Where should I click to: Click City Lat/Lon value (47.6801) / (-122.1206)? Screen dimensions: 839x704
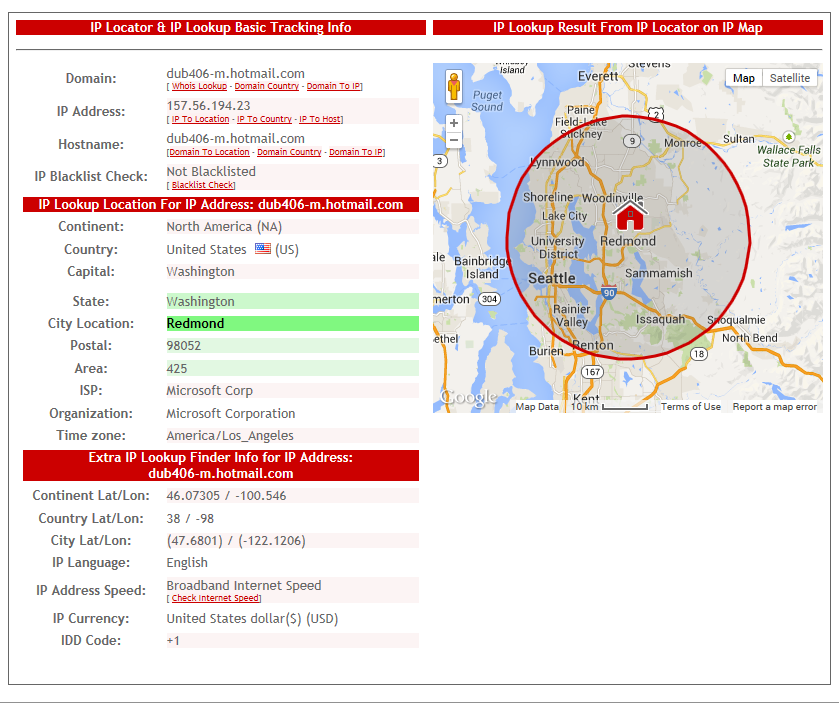click(236, 541)
